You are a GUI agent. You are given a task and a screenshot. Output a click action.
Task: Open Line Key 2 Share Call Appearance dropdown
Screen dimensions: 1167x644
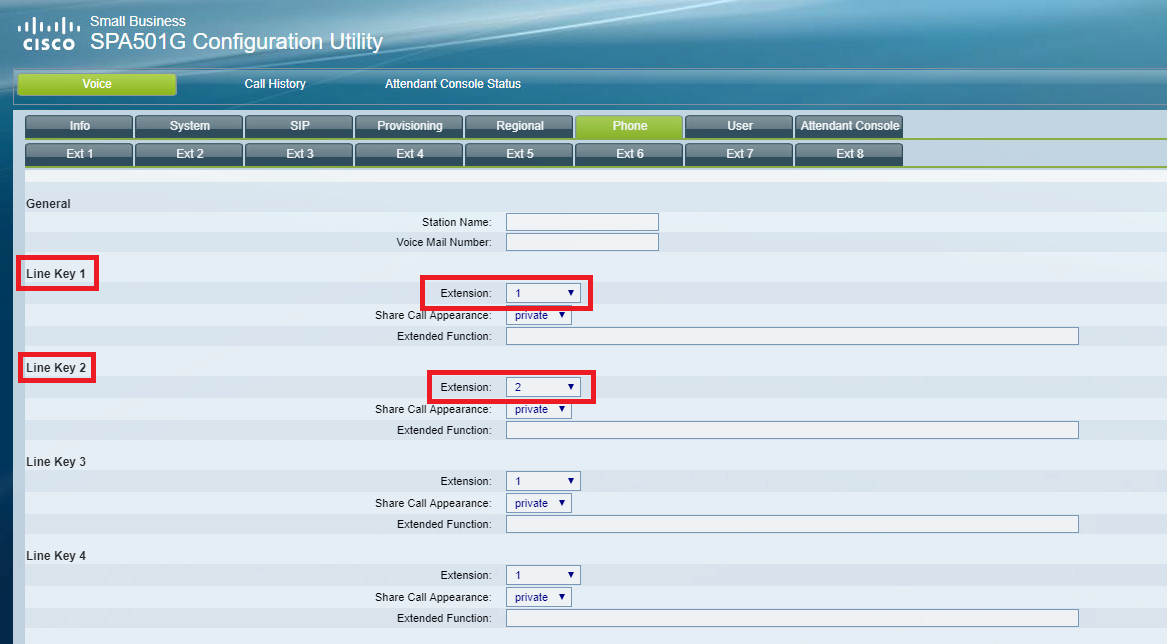[539, 409]
